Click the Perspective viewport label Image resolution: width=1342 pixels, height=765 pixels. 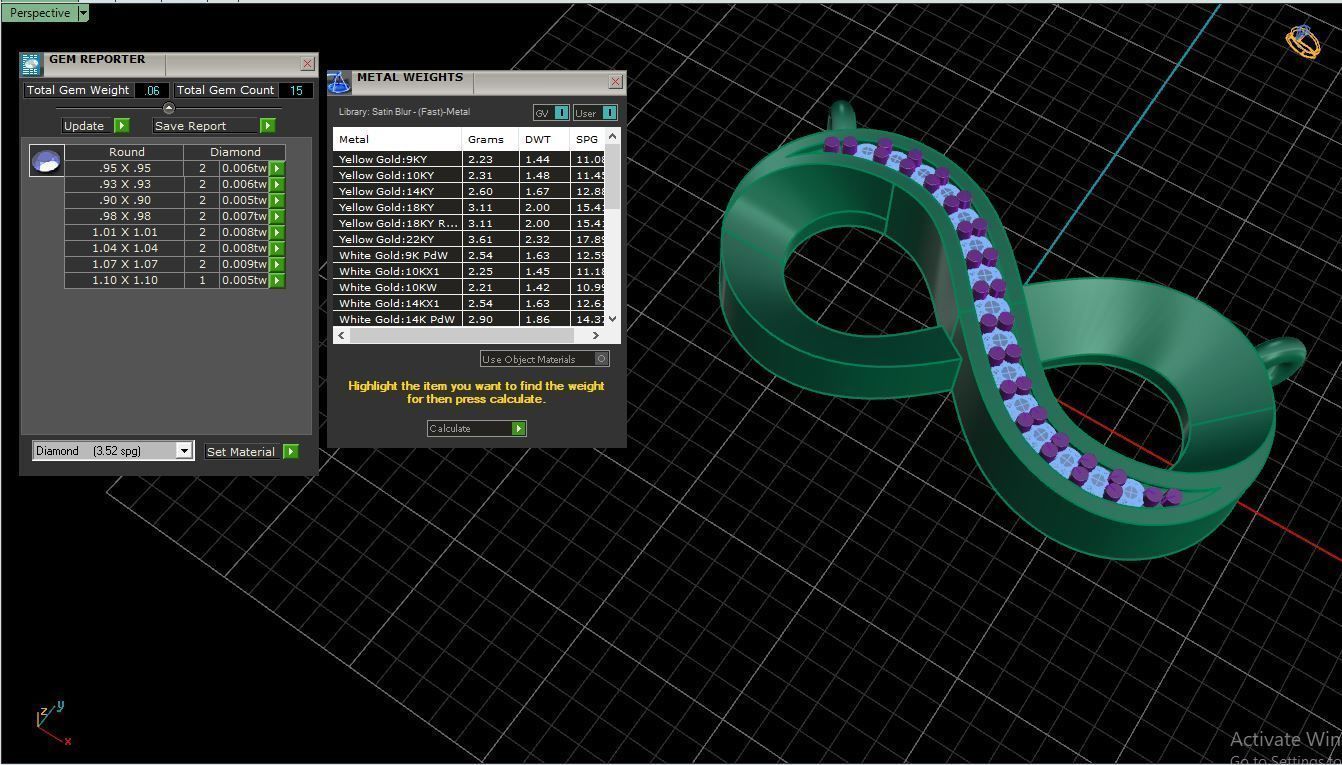pos(40,13)
